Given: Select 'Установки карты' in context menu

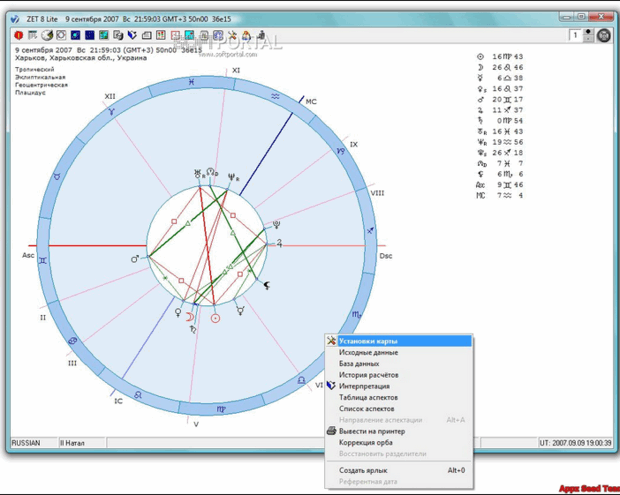Looking at the screenshot, I should pos(368,341).
